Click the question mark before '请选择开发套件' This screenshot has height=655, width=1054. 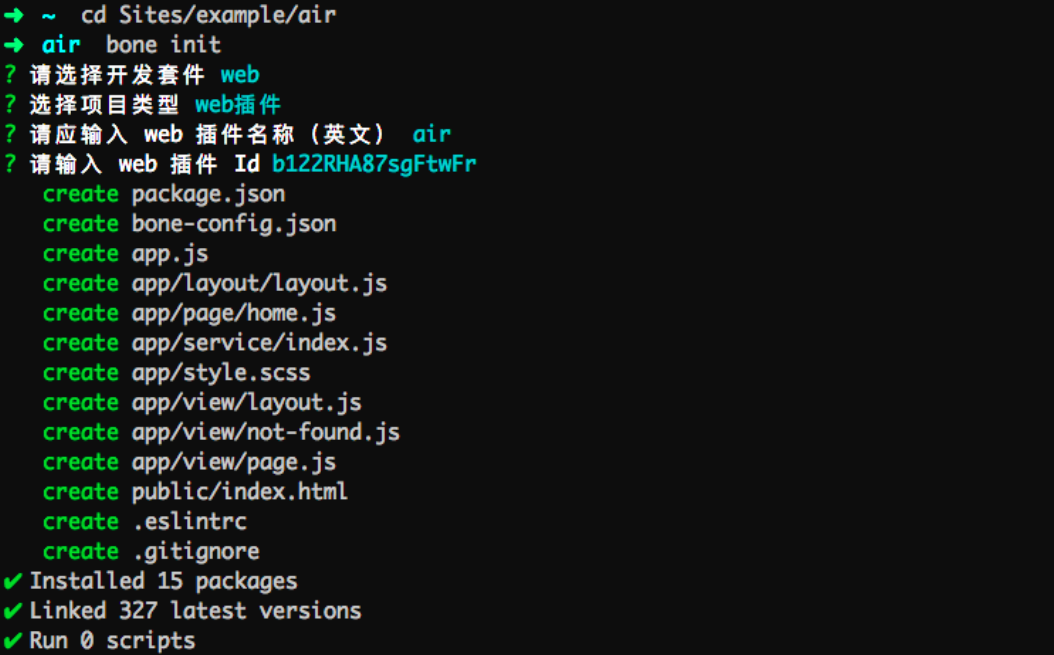10,74
